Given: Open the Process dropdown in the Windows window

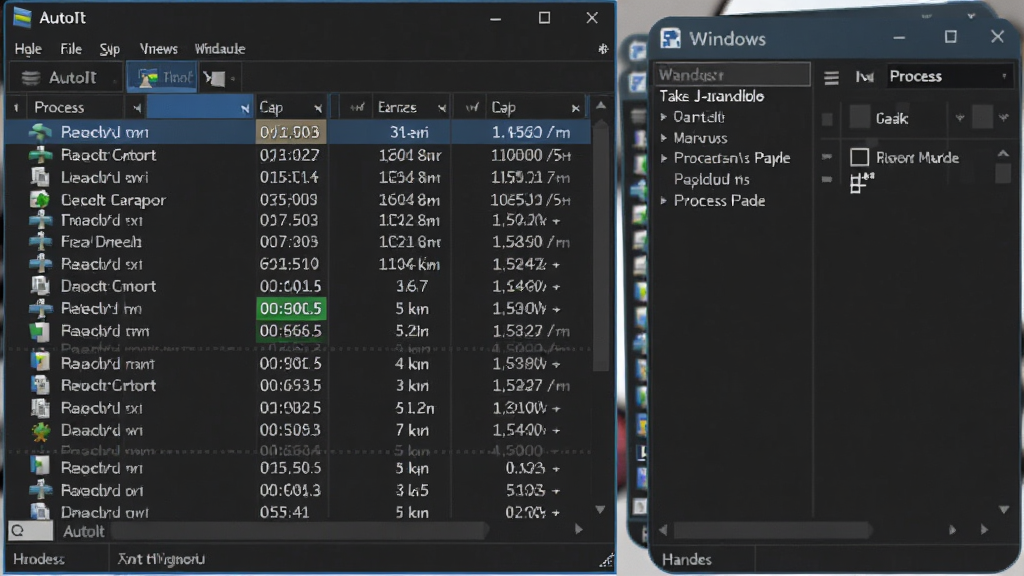Looking at the screenshot, I should pyautogui.click(x=948, y=76).
